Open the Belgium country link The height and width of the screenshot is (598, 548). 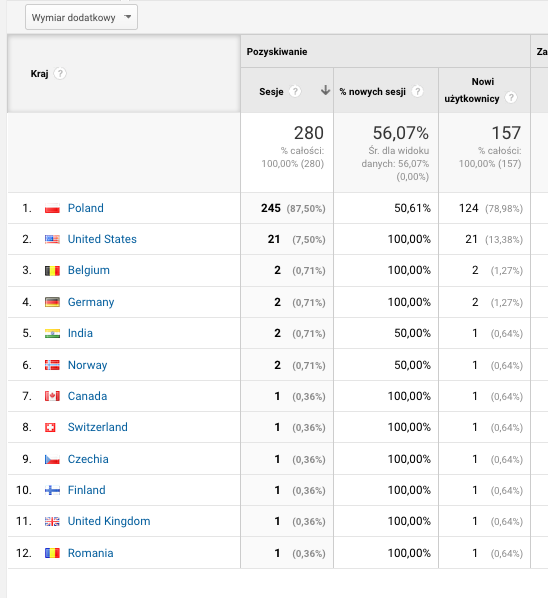tap(88, 270)
